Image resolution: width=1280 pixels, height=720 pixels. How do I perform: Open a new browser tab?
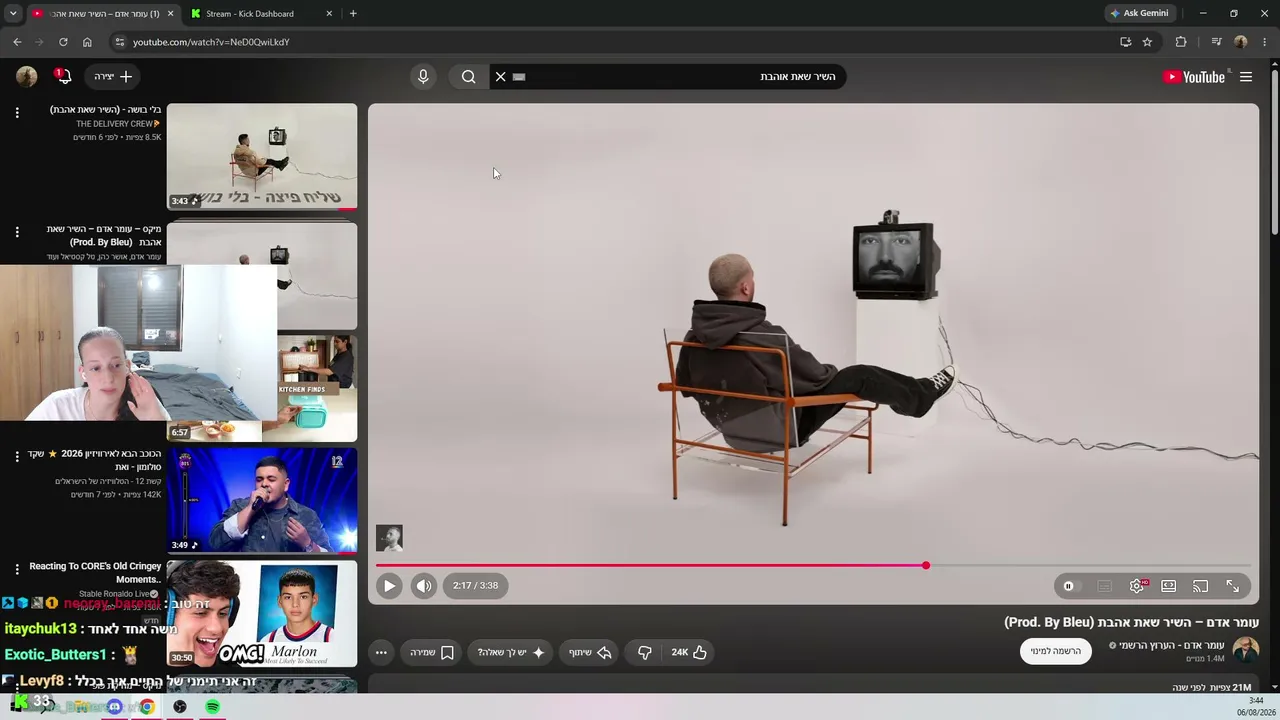tap(353, 14)
